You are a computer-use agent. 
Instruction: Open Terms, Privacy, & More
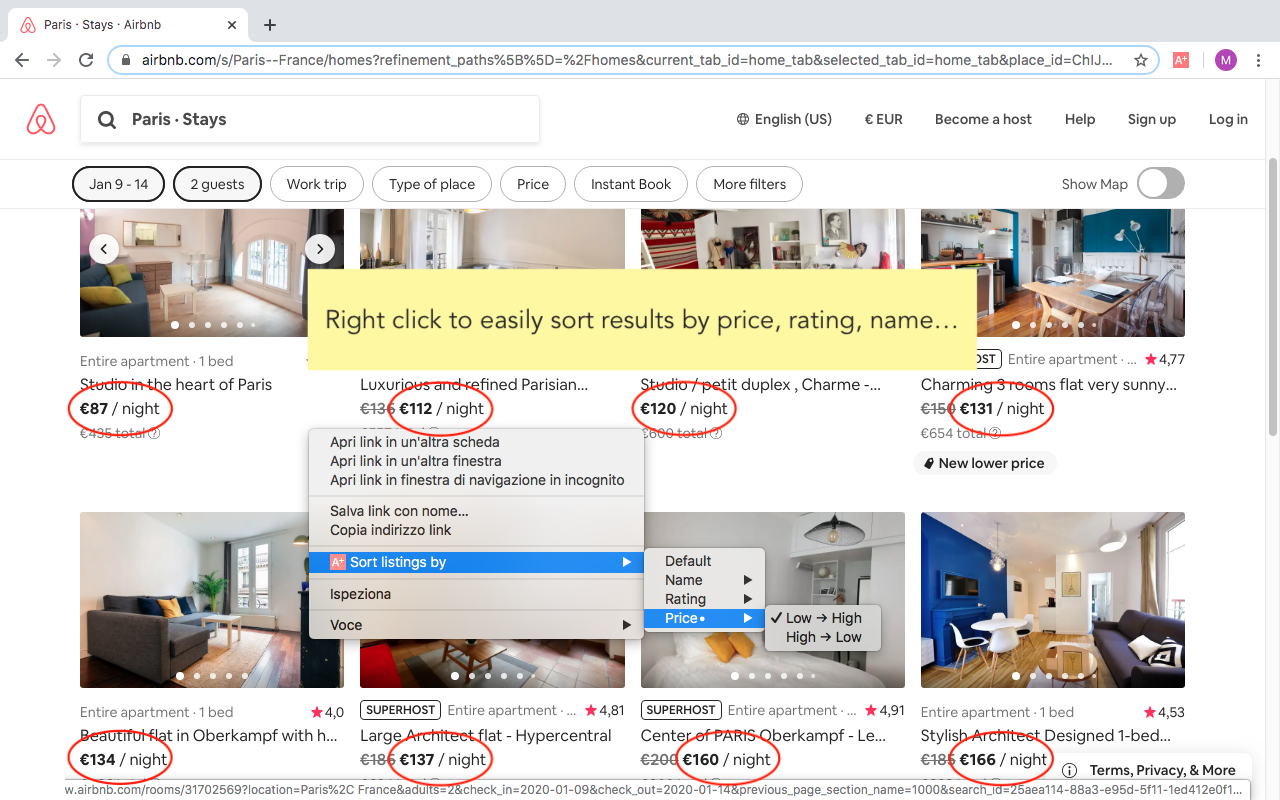tap(1162, 770)
